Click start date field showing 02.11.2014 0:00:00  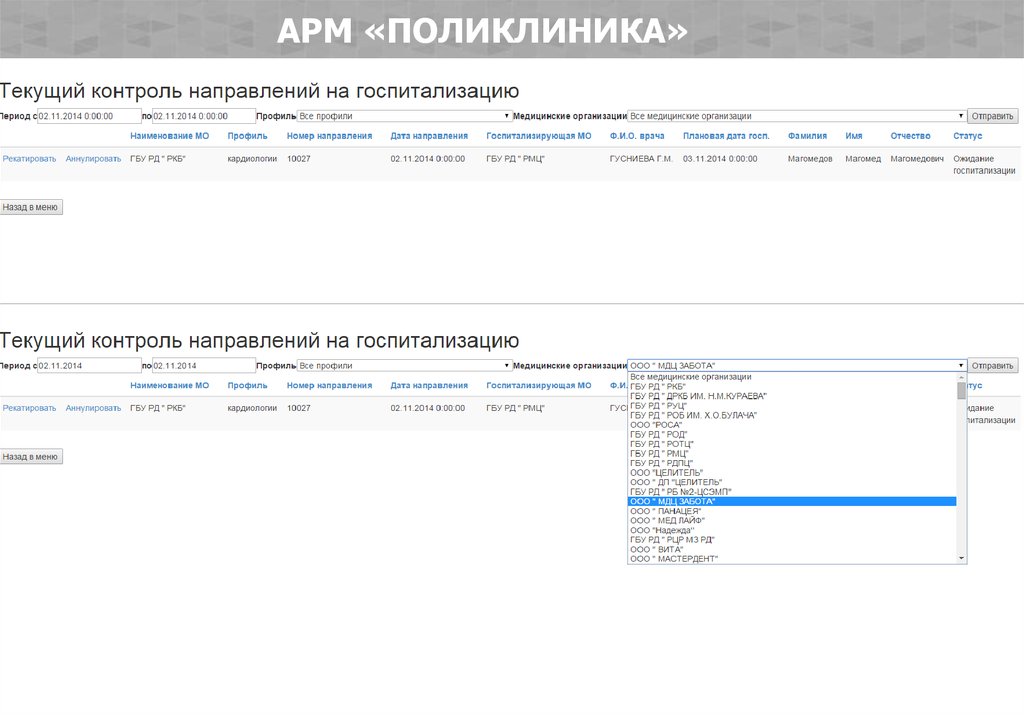(88, 116)
